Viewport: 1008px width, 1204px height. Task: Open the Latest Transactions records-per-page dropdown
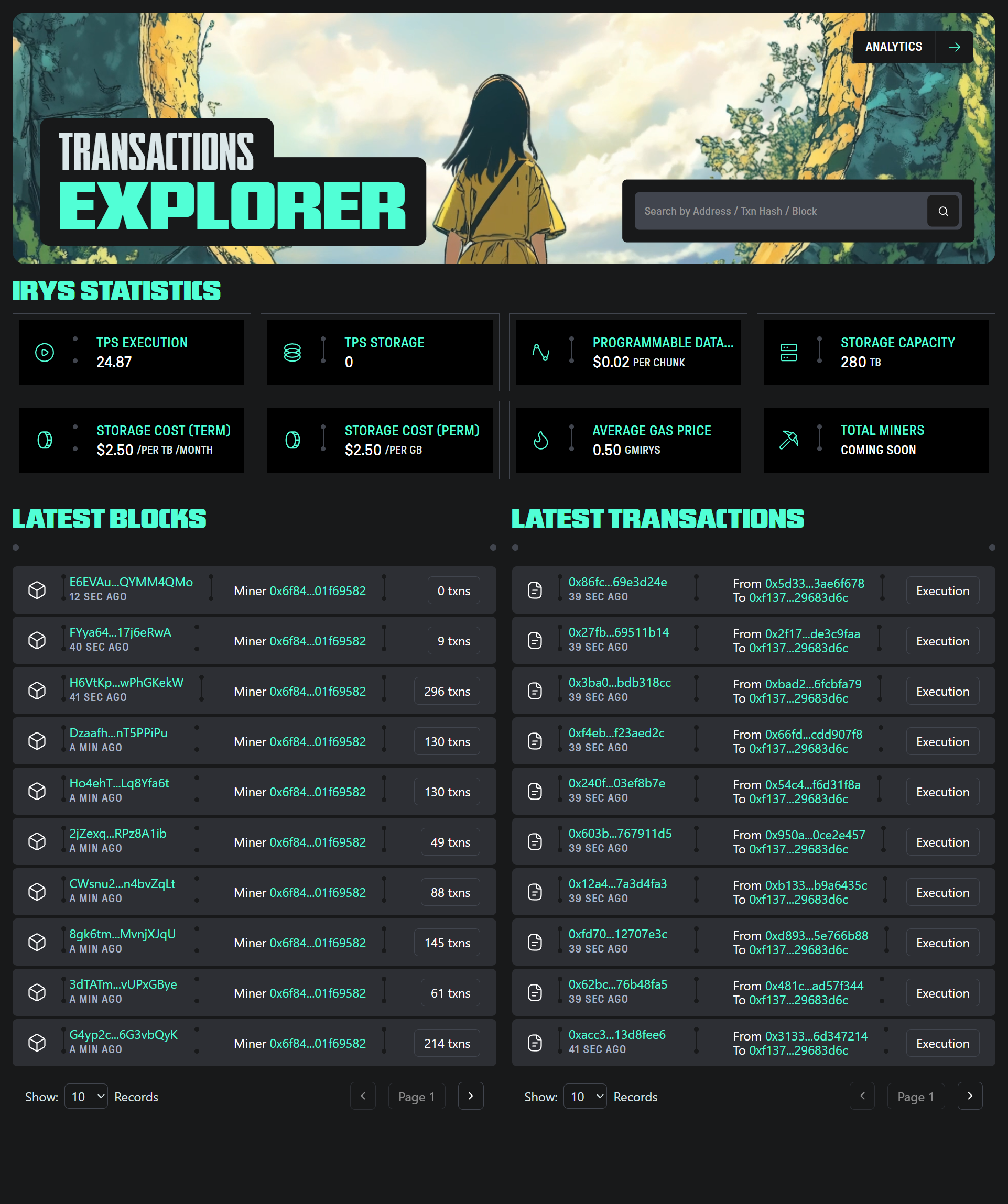(585, 1096)
